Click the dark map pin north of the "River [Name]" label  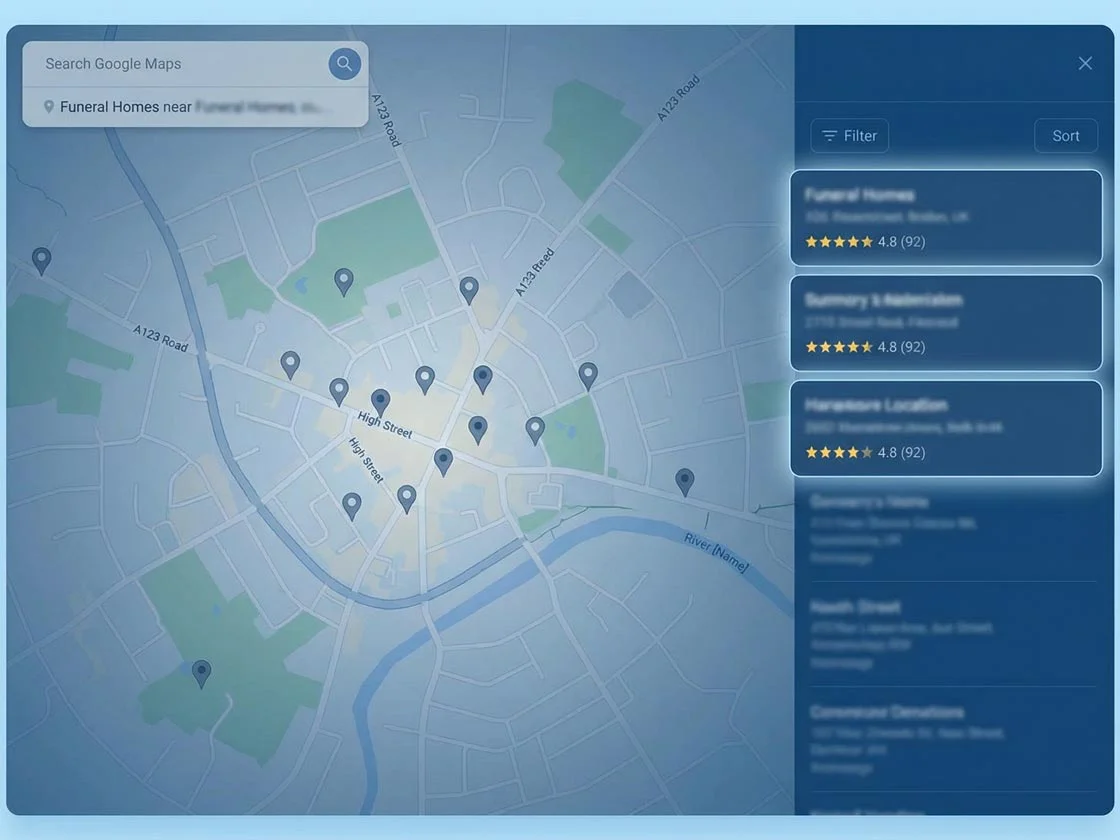[x=684, y=481]
